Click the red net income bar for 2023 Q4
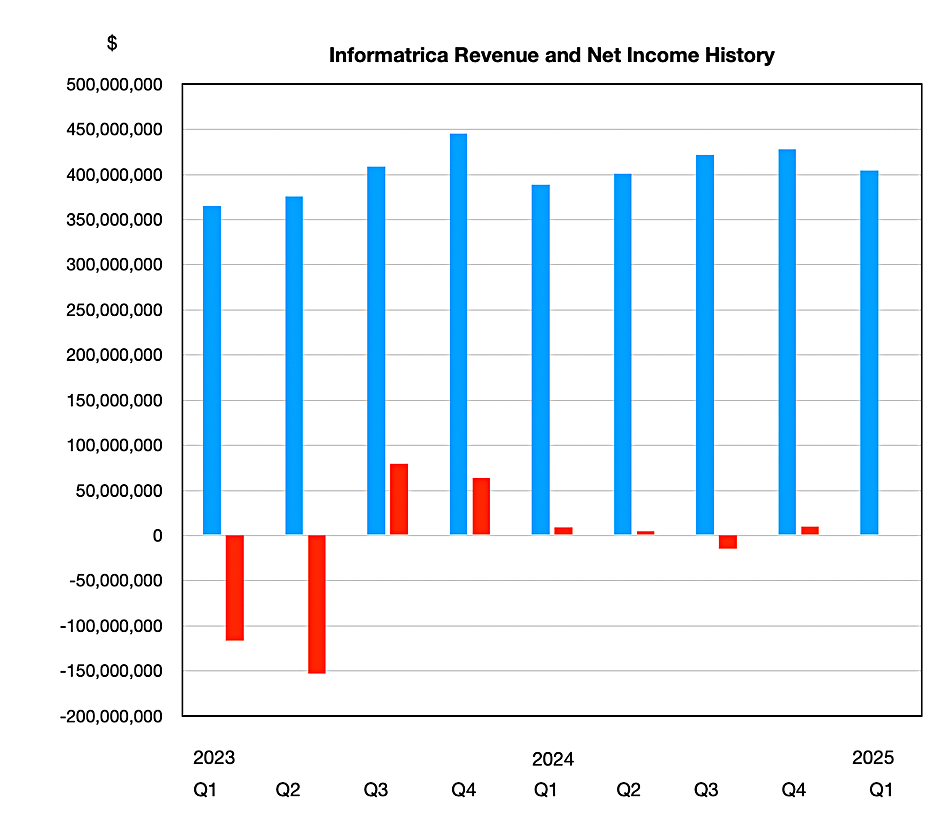950x830 pixels. coord(481,506)
